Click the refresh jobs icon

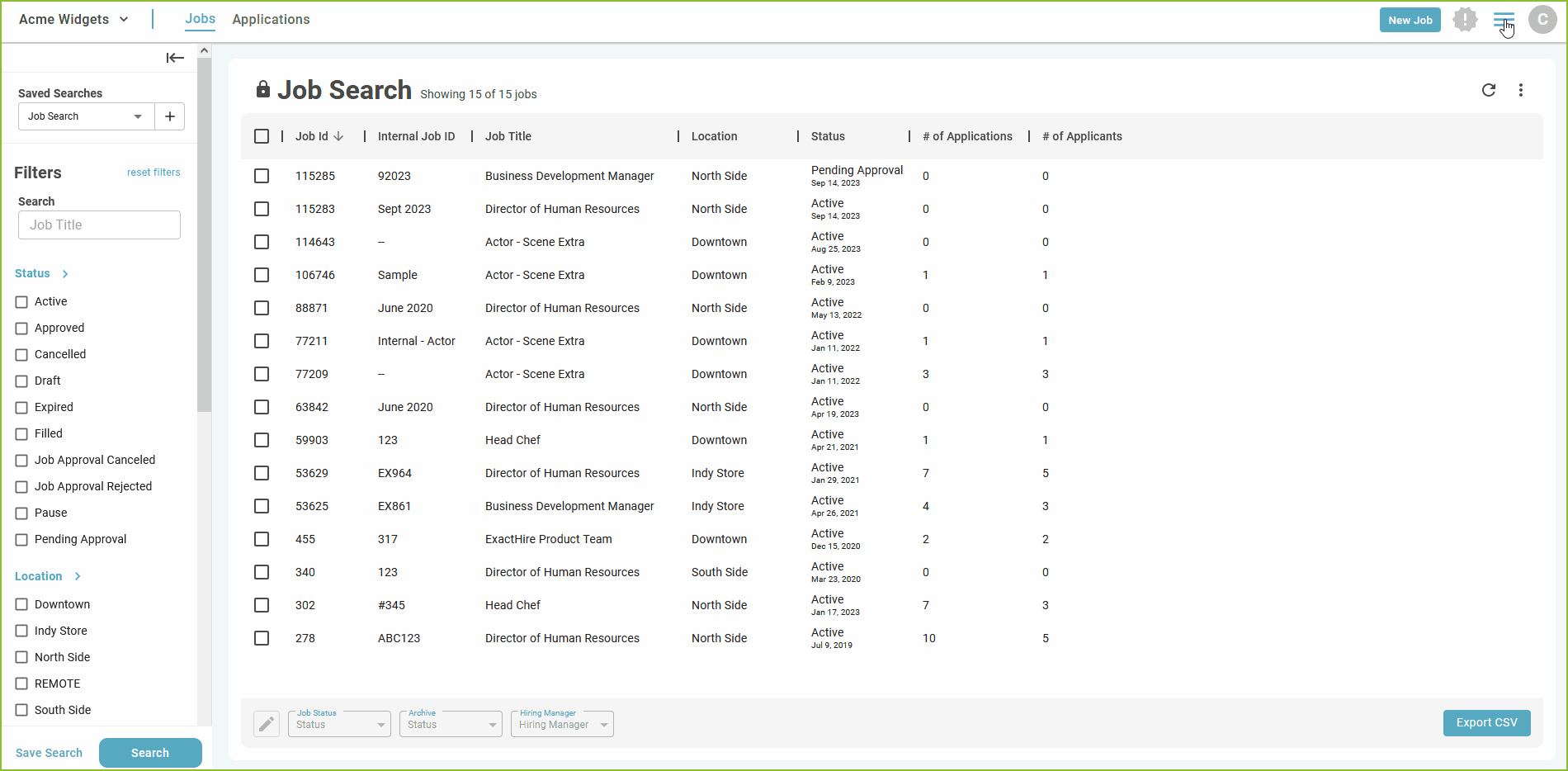[1489, 90]
